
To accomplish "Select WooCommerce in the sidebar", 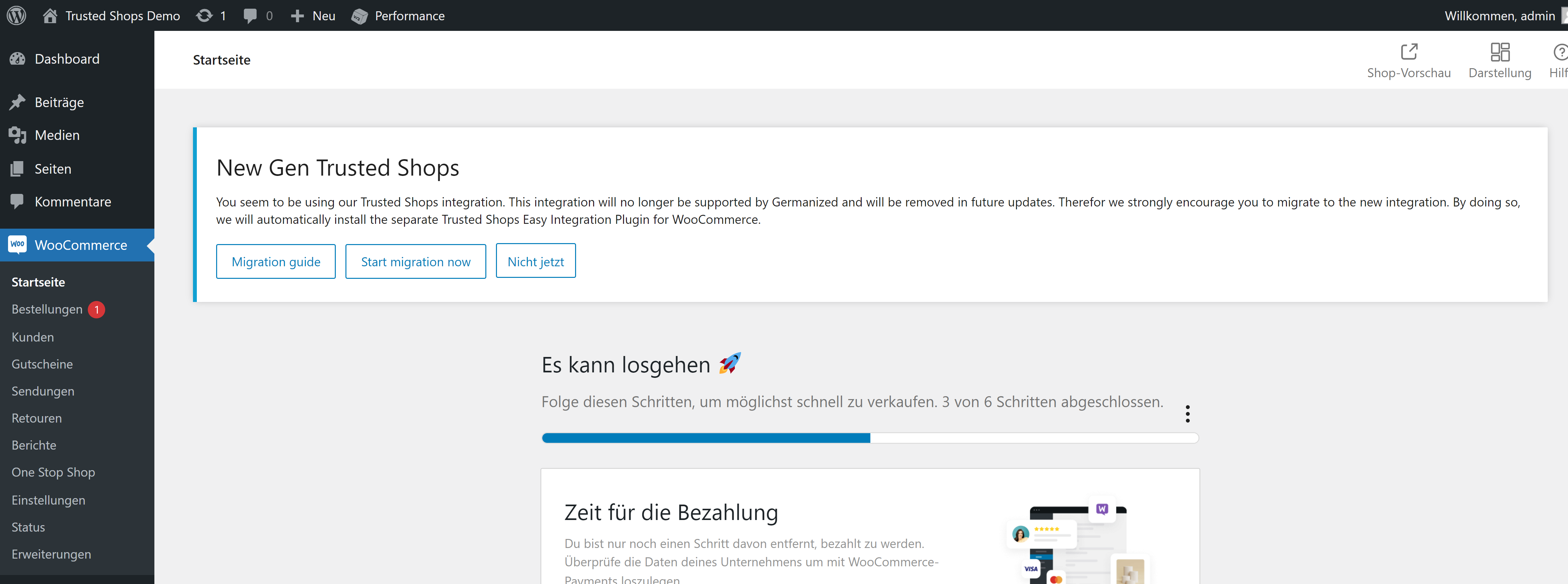I will (77, 245).
